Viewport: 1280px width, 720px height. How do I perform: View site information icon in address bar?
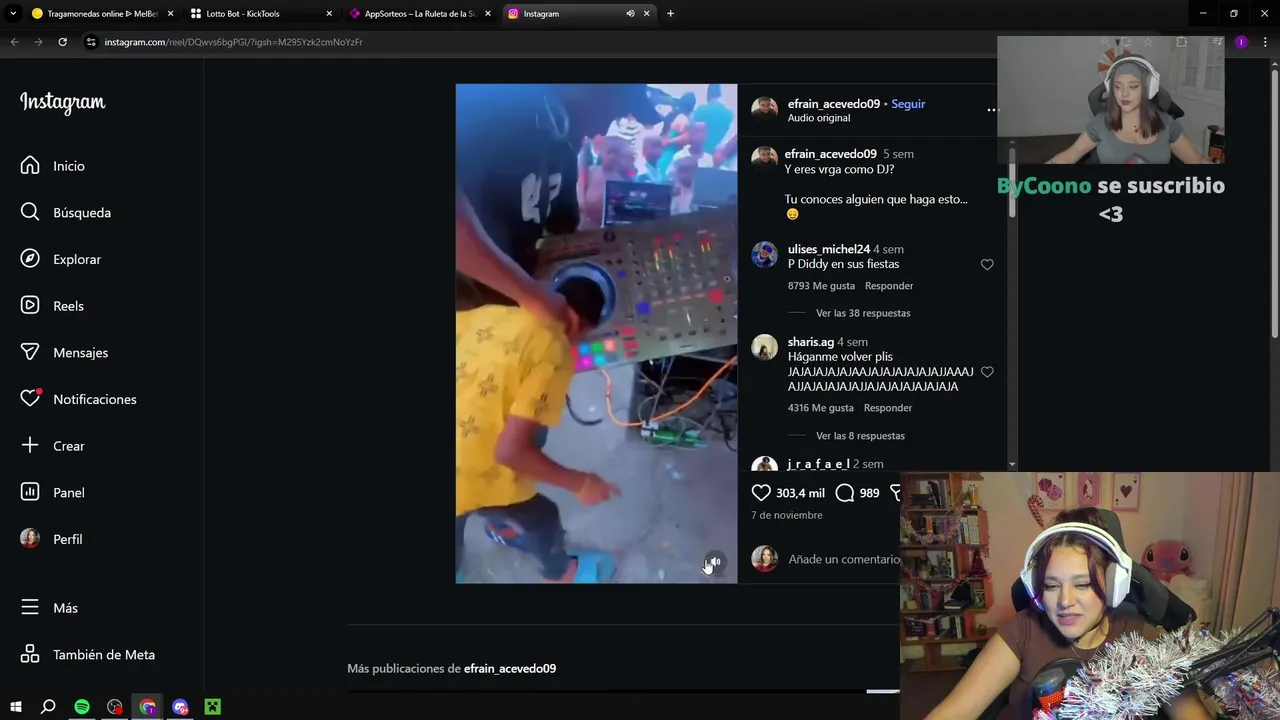point(91,42)
